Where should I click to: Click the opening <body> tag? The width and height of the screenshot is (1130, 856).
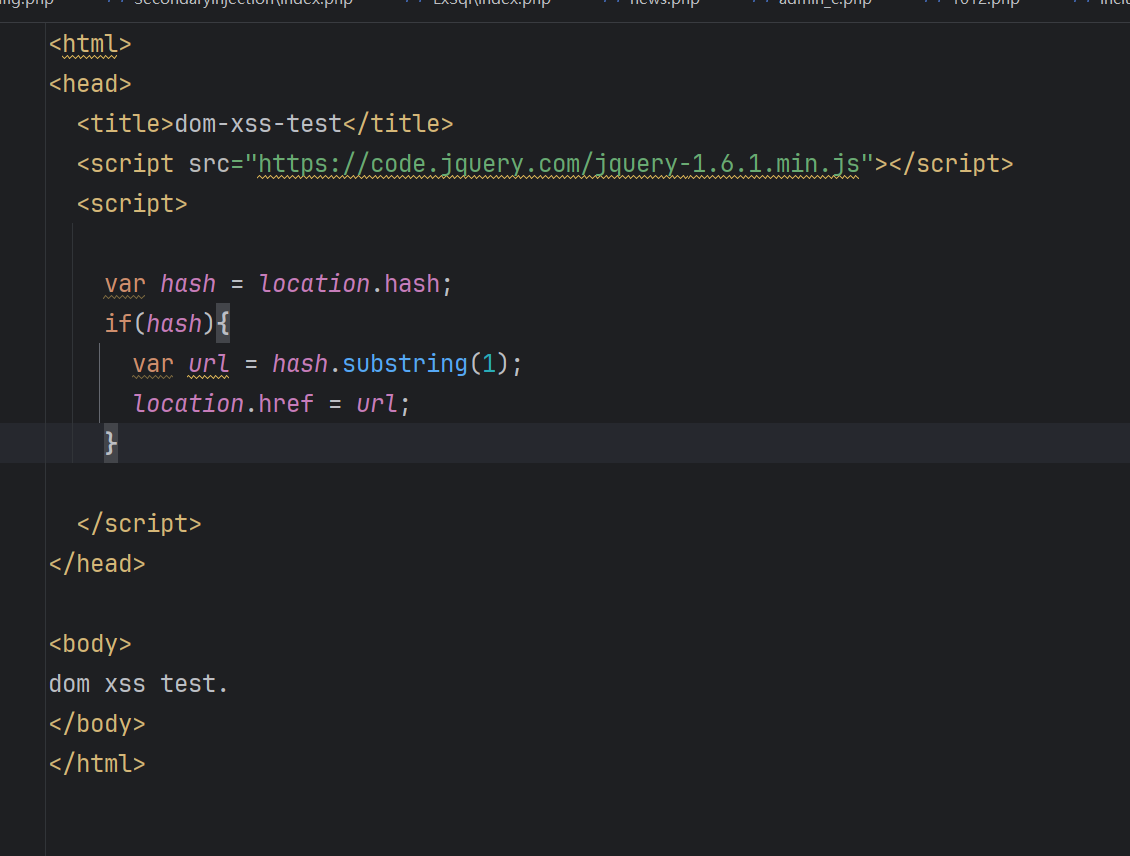tap(90, 643)
